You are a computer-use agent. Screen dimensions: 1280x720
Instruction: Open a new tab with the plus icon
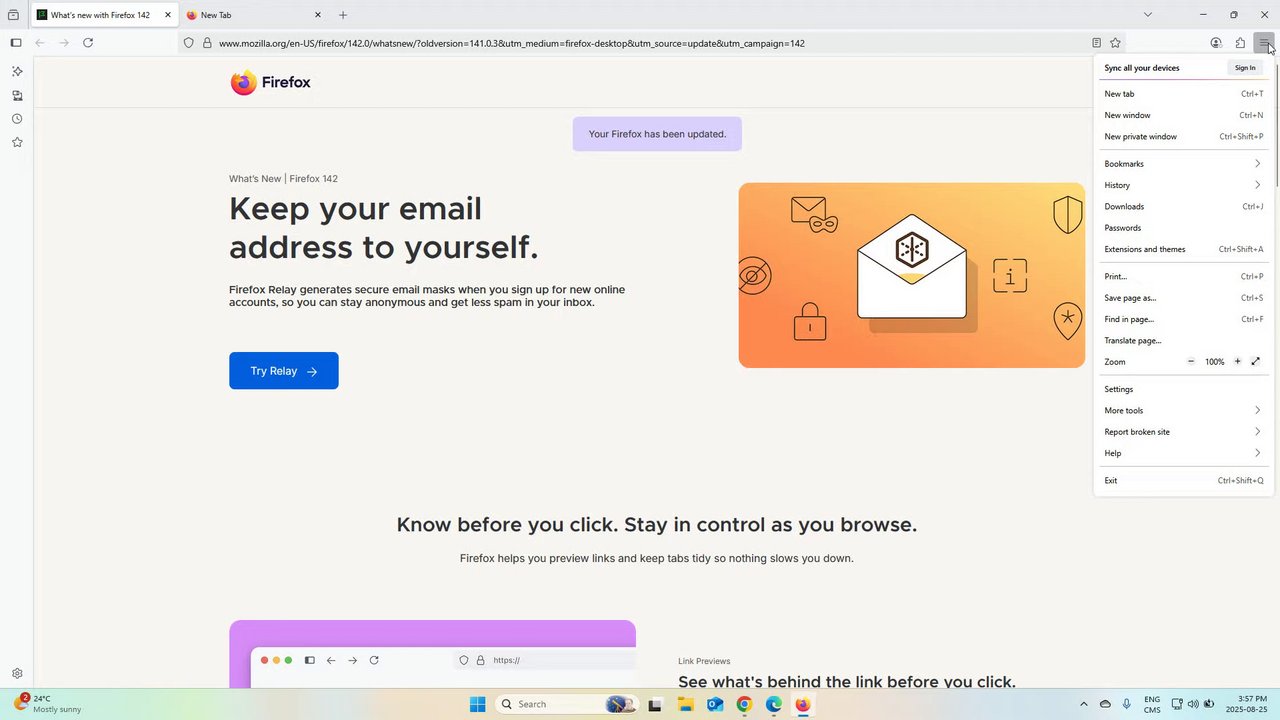pyautogui.click(x=343, y=15)
